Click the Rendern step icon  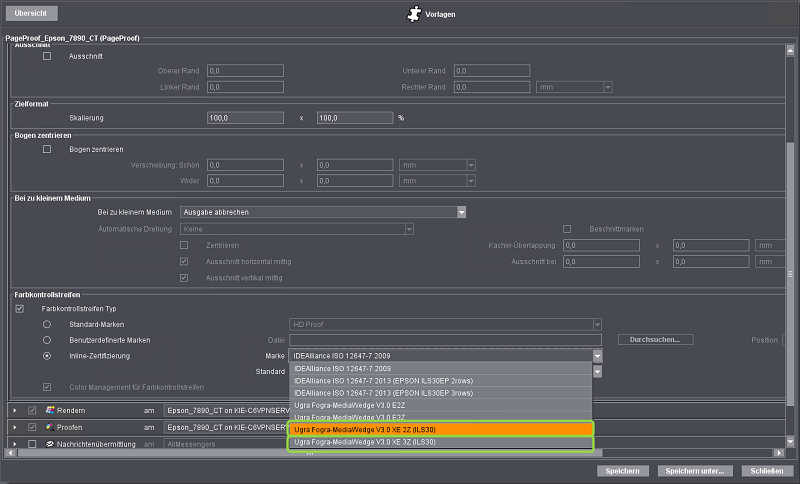pos(50,410)
